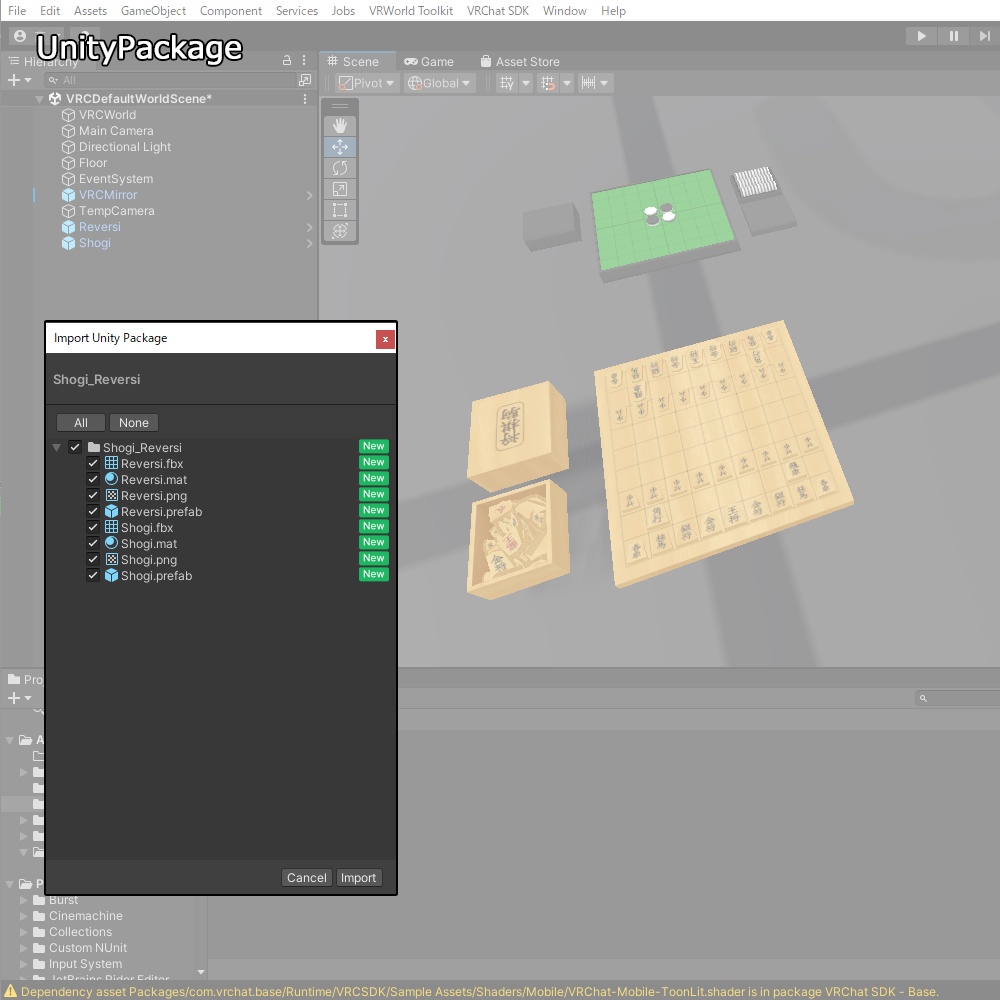The width and height of the screenshot is (1000, 1000).
Task: Select the Rotate tool
Action: pos(340,168)
